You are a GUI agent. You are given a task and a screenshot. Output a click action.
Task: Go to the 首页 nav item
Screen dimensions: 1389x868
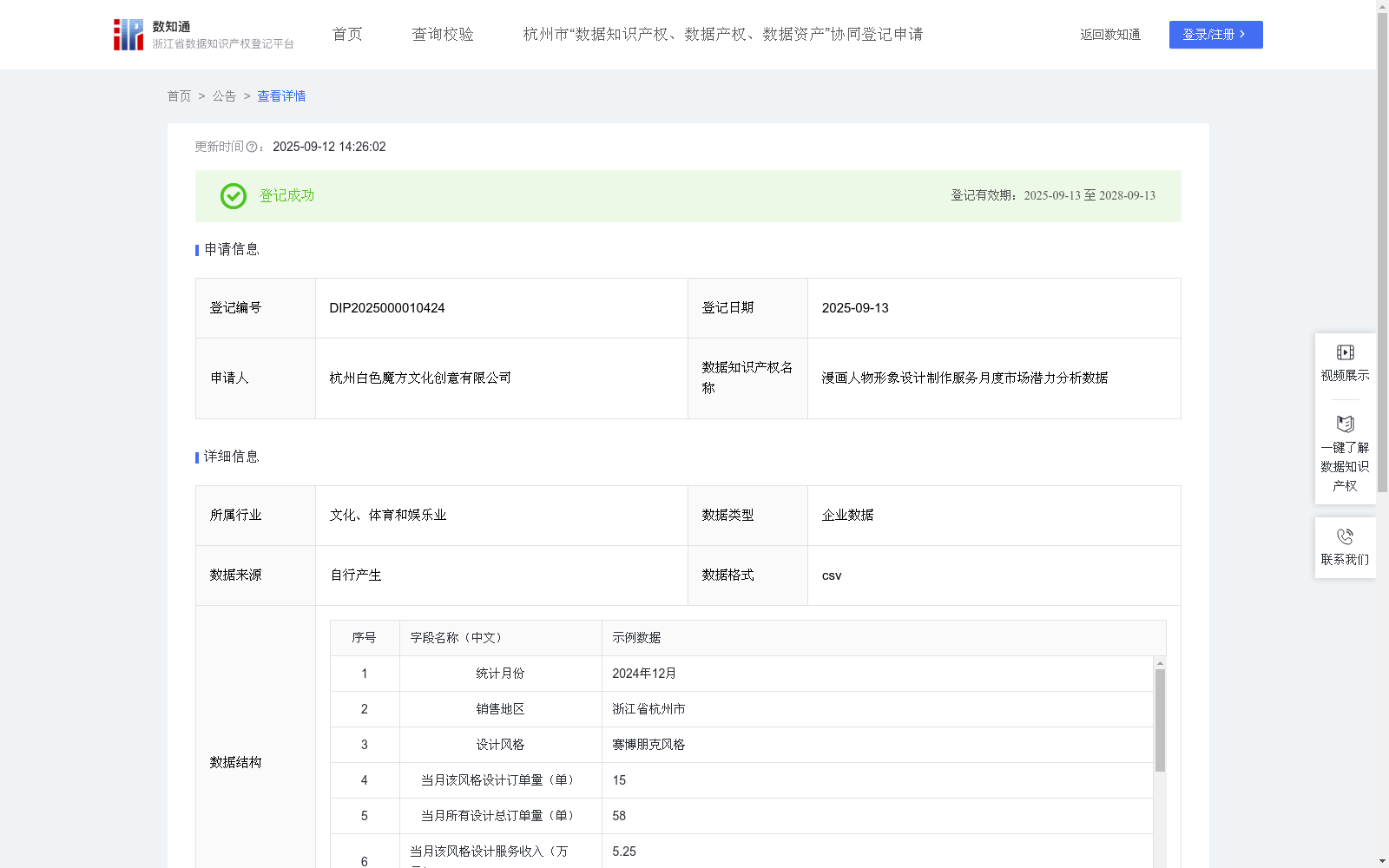point(347,35)
